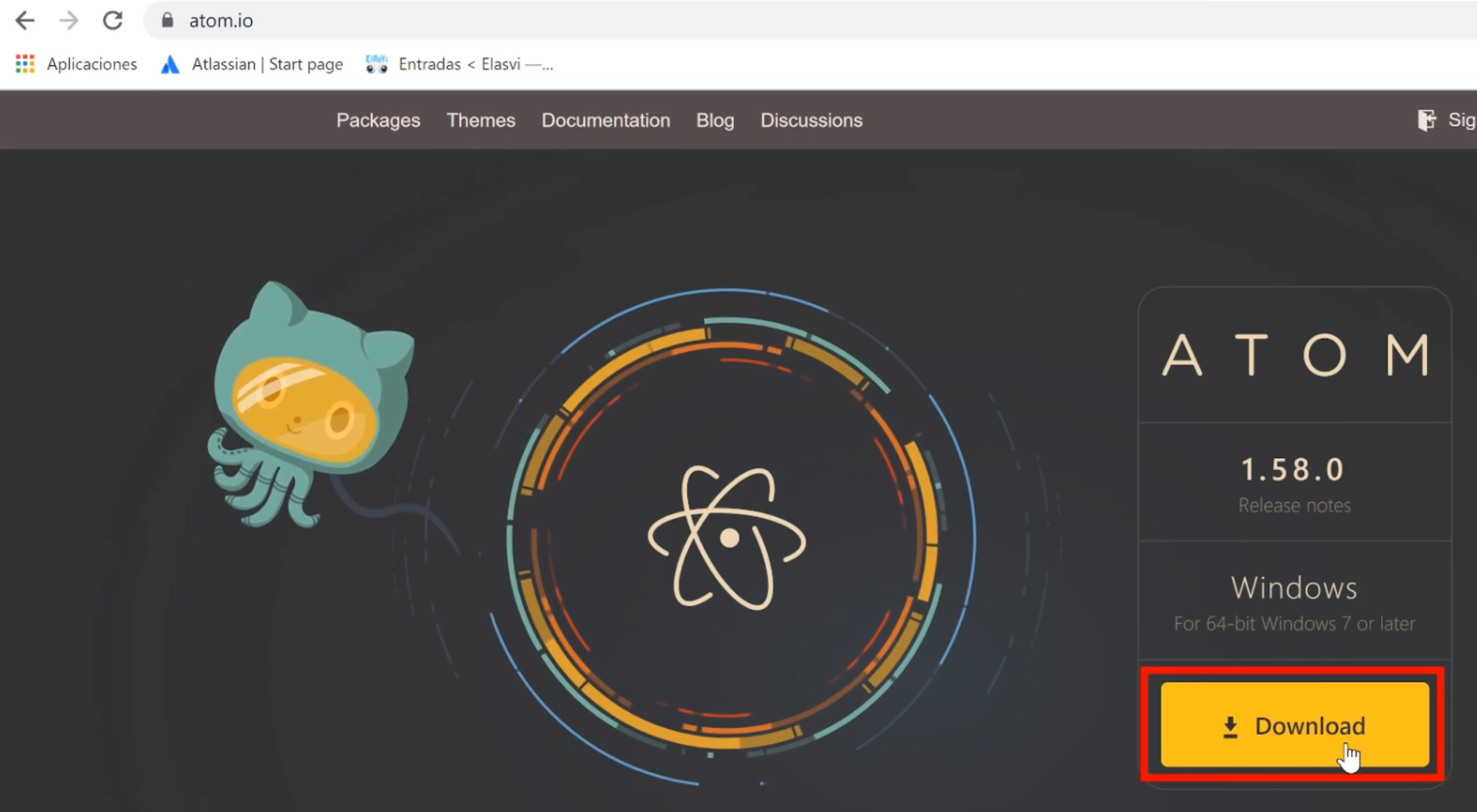Open the Themes menu item
Screen dimensions: 1477x812
click(x=481, y=120)
